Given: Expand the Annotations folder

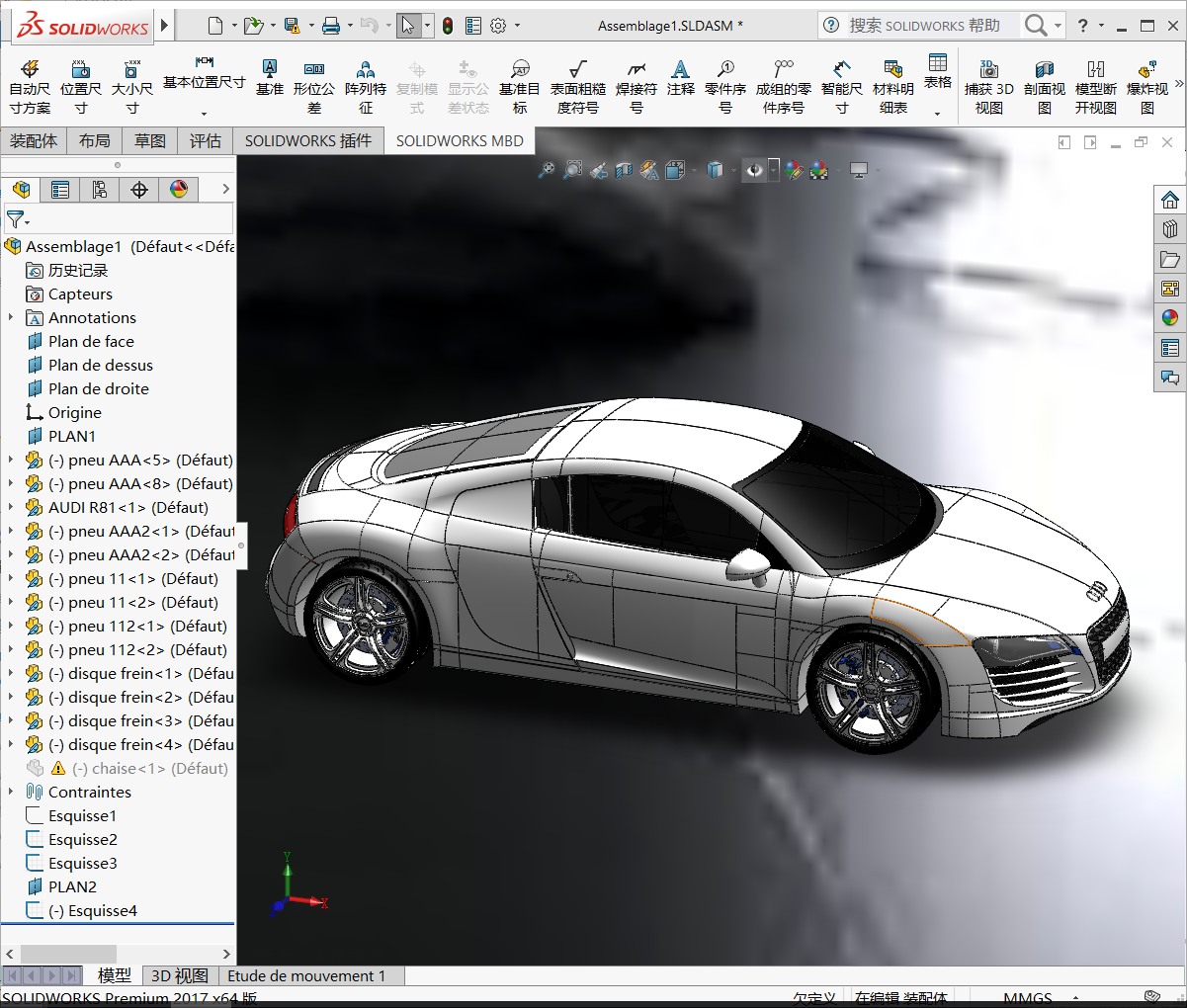Looking at the screenshot, I should click(x=10, y=317).
